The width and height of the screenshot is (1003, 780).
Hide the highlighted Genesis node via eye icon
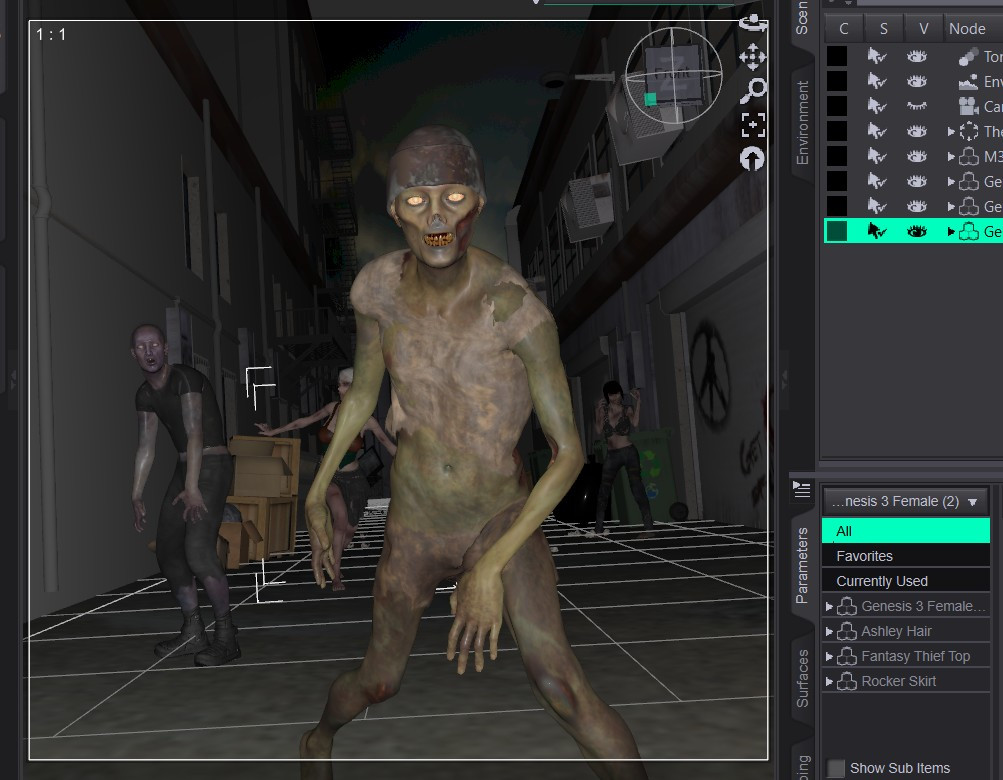[x=917, y=232]
